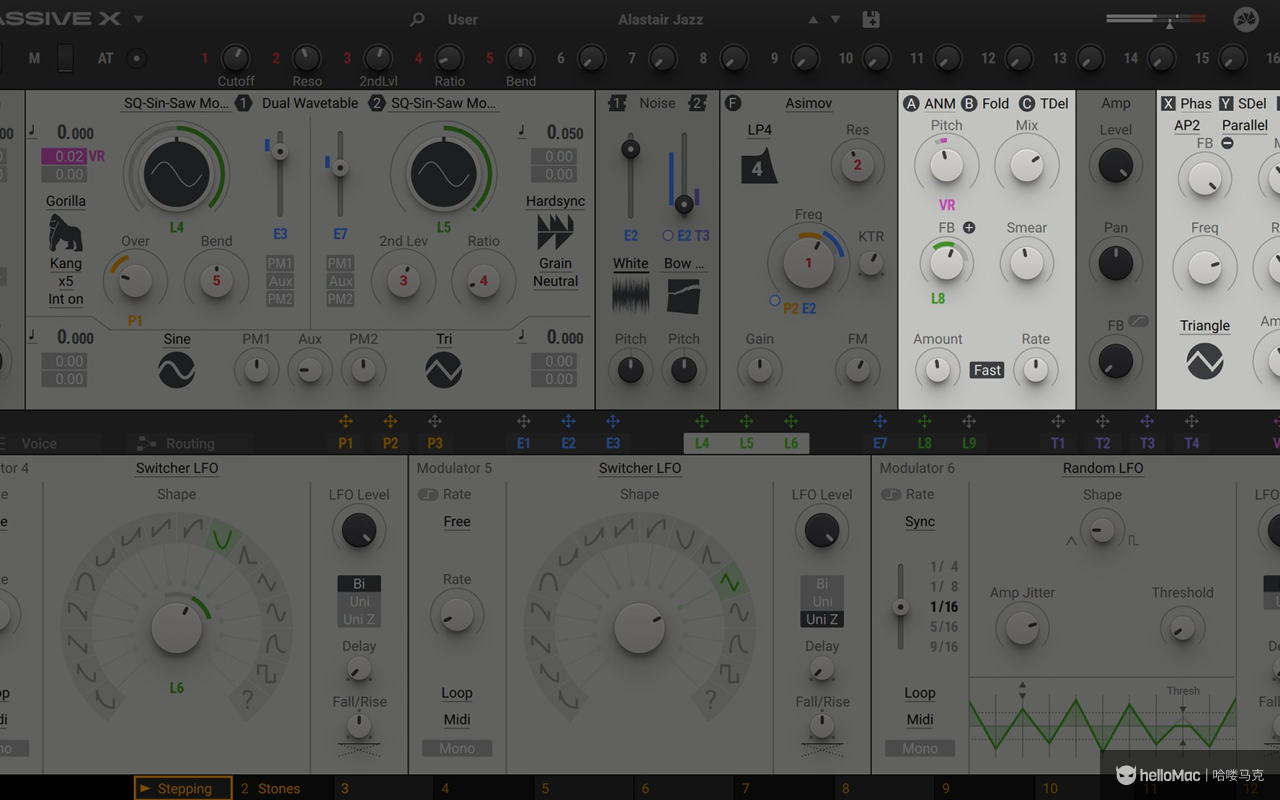1280x800 pixels.
Task: Grab the T4 modulation assign handle
Action: [1191, 422]
